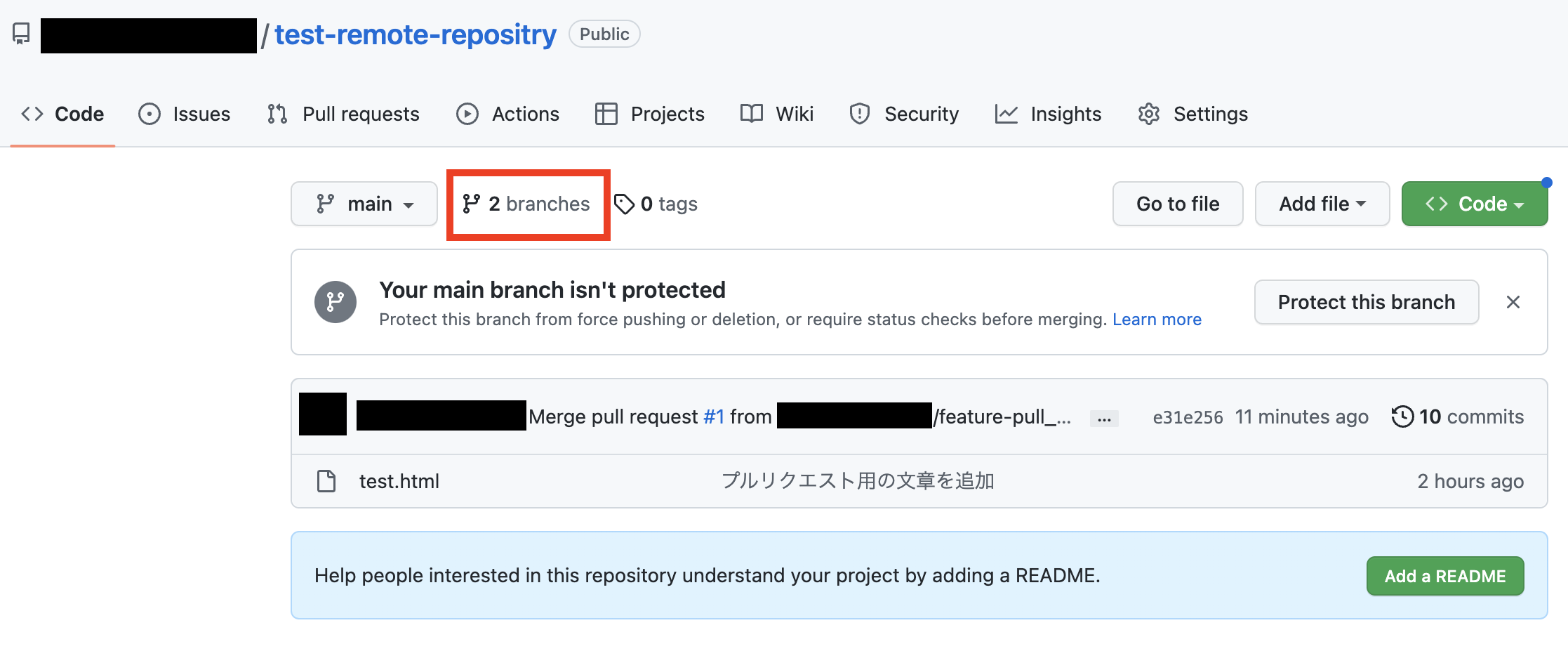Viewport: 1568px width, 663px height.
Task: Open commit hash e31e256
Action: coord(1188,417)
